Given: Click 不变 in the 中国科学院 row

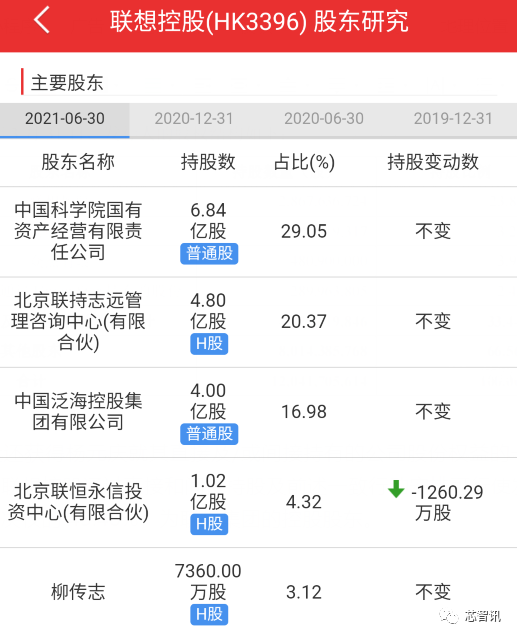Looking at the screenshot, I should click(x=433, y=231).
